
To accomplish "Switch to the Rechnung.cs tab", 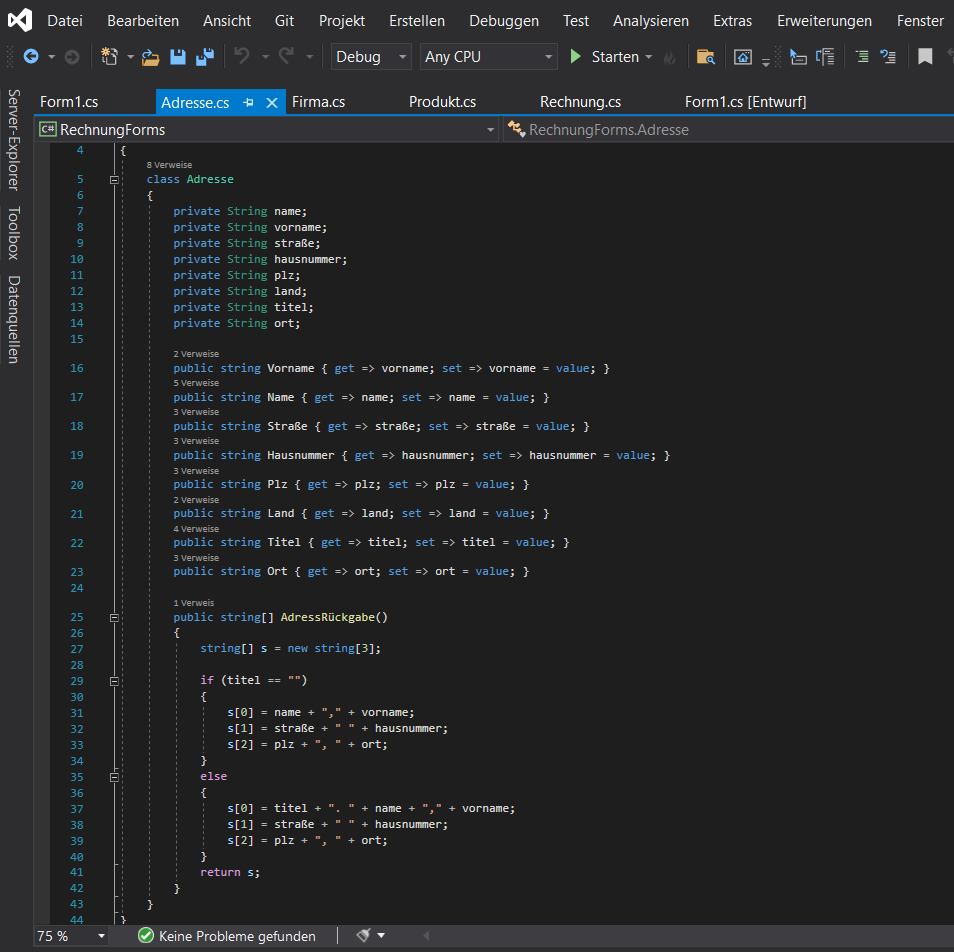I will pyautogui.click(x=580, y=102).
